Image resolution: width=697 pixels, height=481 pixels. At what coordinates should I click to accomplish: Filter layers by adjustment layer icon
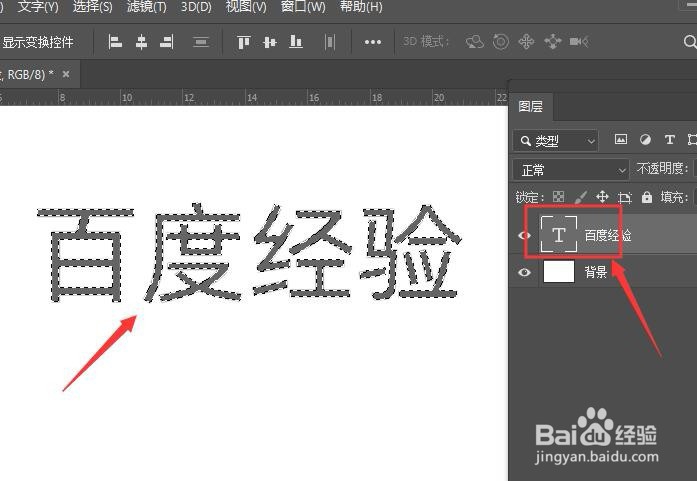645,140
